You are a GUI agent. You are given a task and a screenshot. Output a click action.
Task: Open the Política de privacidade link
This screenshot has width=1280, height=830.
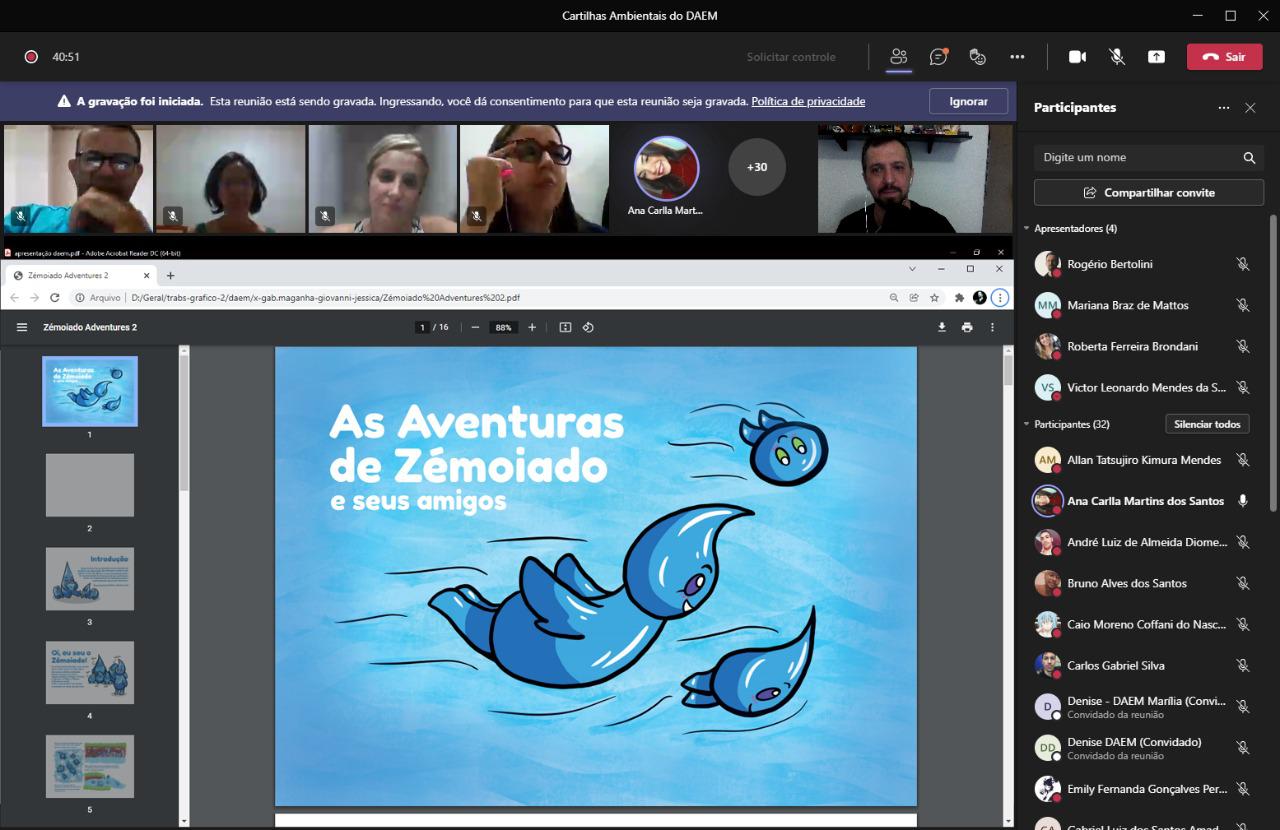pos(808,101)
